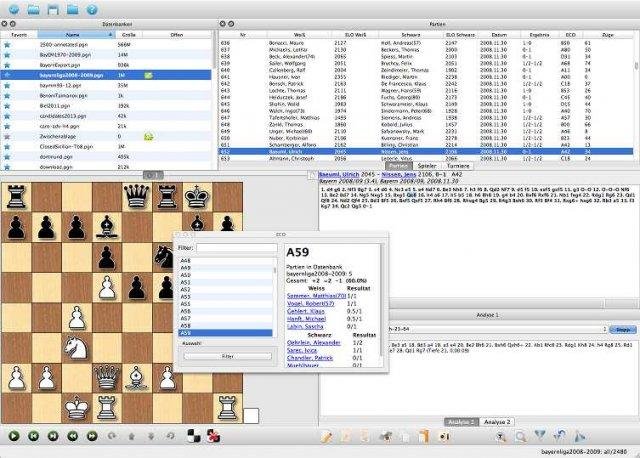Click the Filter button in ECO window
The height and width of the screenshot is (458, 640).
click(x=227, y=356)
